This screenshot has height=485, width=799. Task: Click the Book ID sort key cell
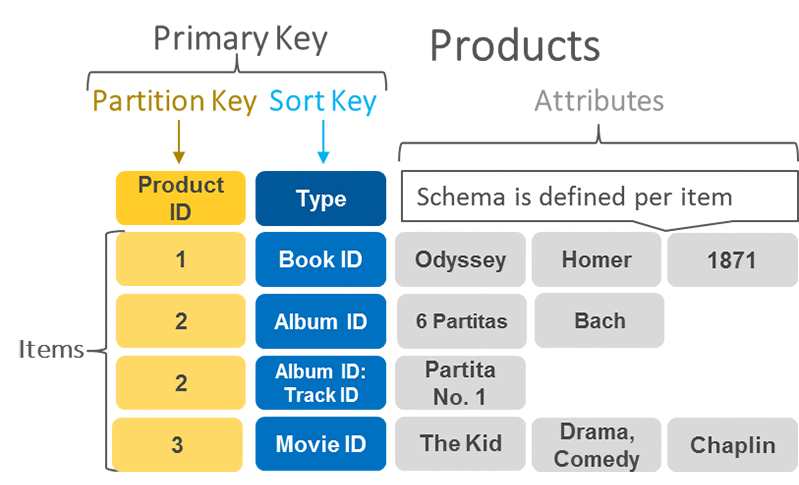point(321,259)
